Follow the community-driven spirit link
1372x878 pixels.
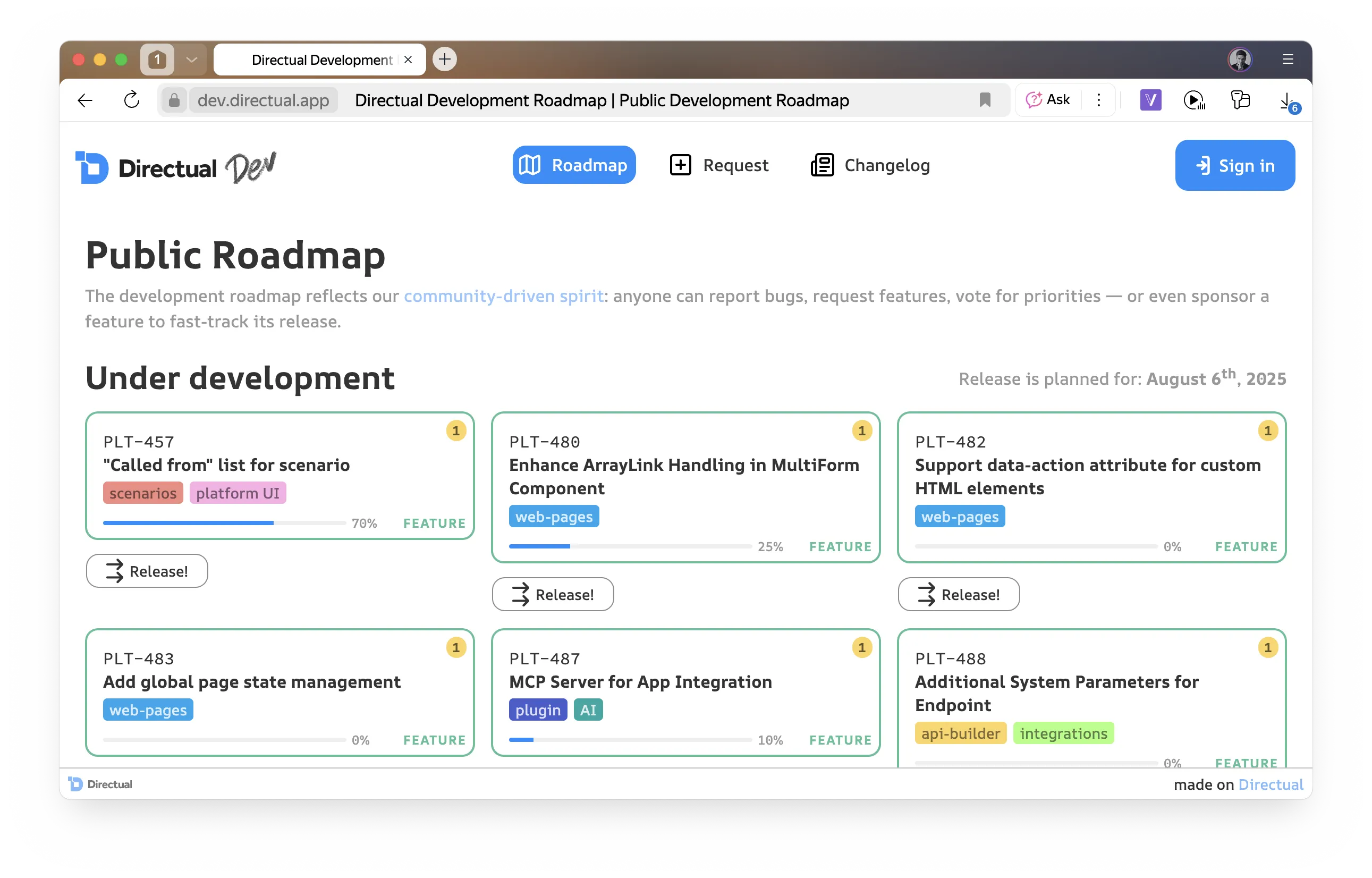pos(503,296)
